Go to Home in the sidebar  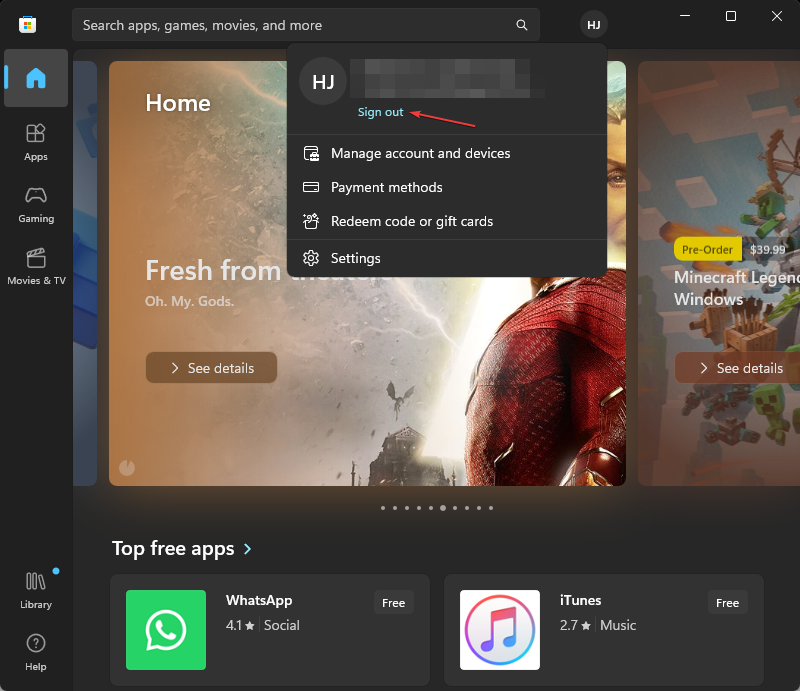click(x=36, y=78)
